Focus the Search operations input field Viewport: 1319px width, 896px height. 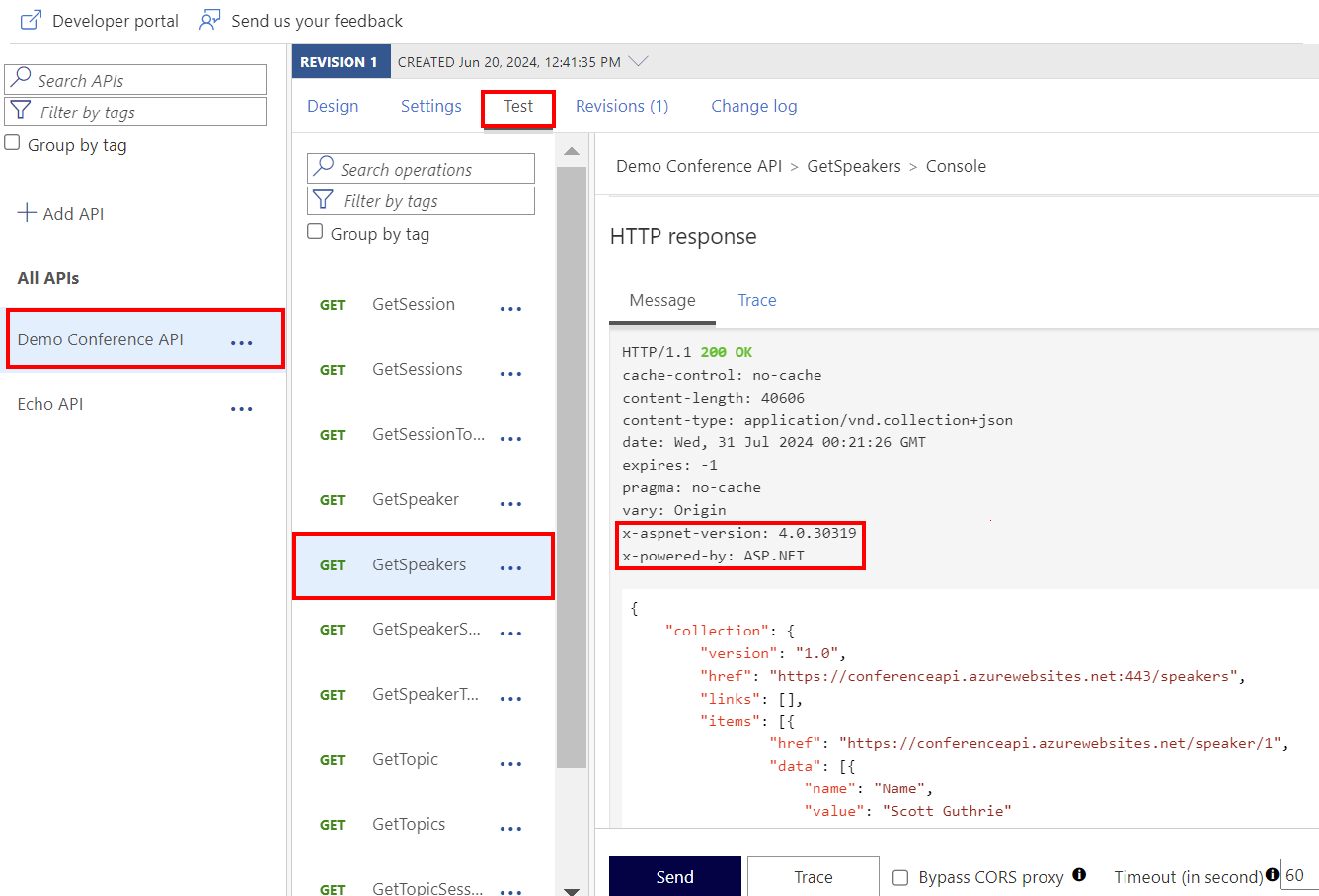click(421, 168)
